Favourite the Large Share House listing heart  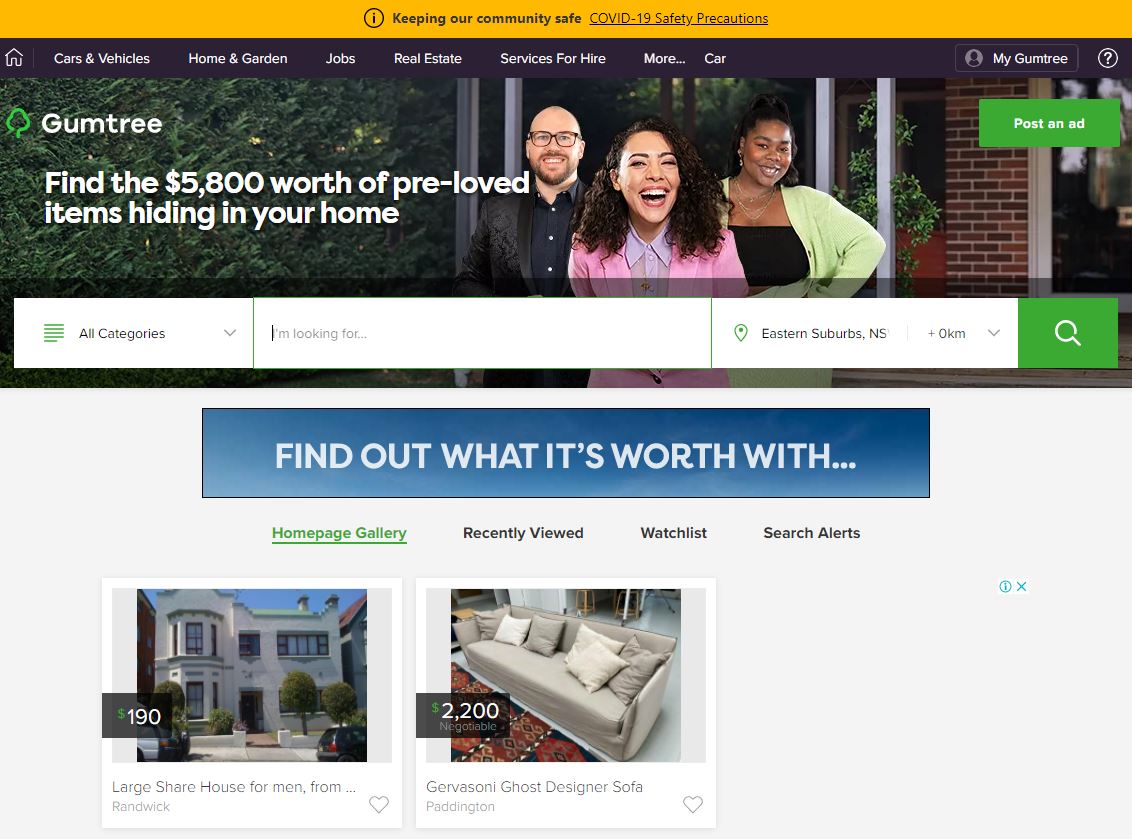379,804
